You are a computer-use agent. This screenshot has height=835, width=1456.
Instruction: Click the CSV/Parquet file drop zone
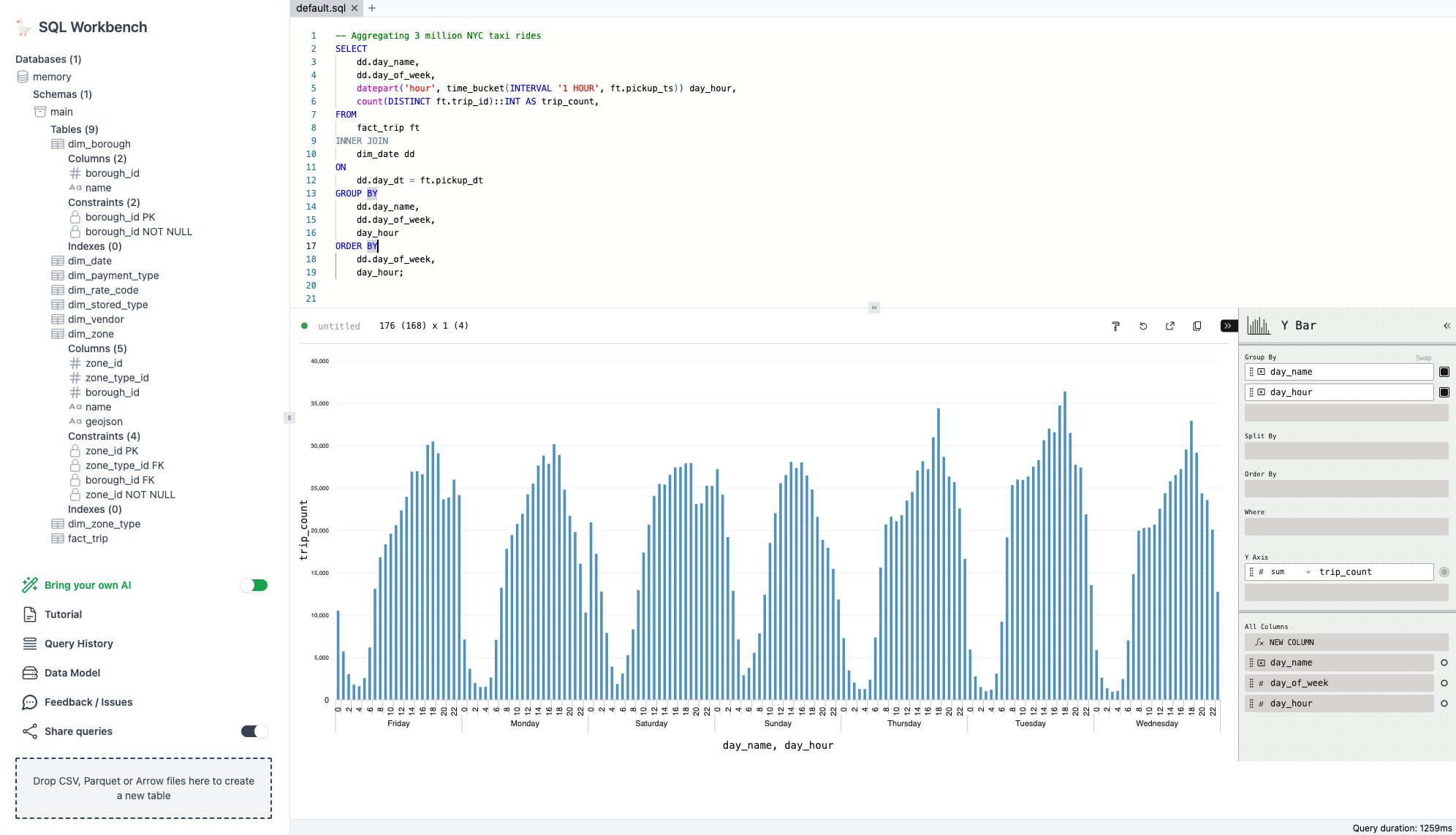tap(144, 788)
